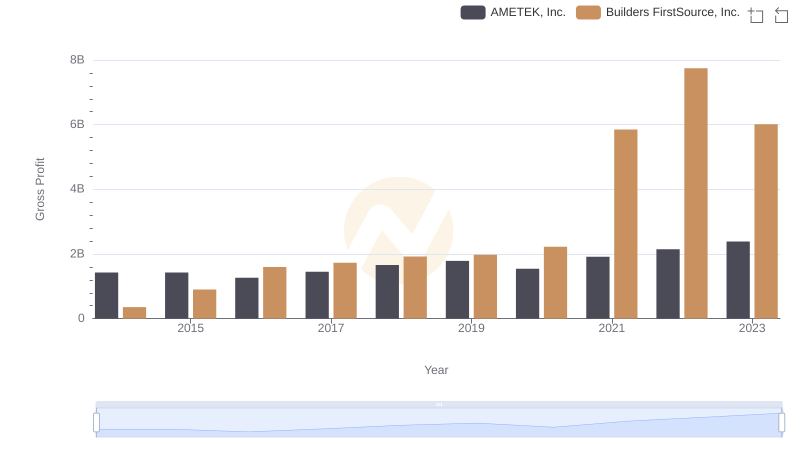The width and height of the screenshot is (800, 461).
Task: Click the 2017 AMETEK bar
Action: (x=317, y=295)
